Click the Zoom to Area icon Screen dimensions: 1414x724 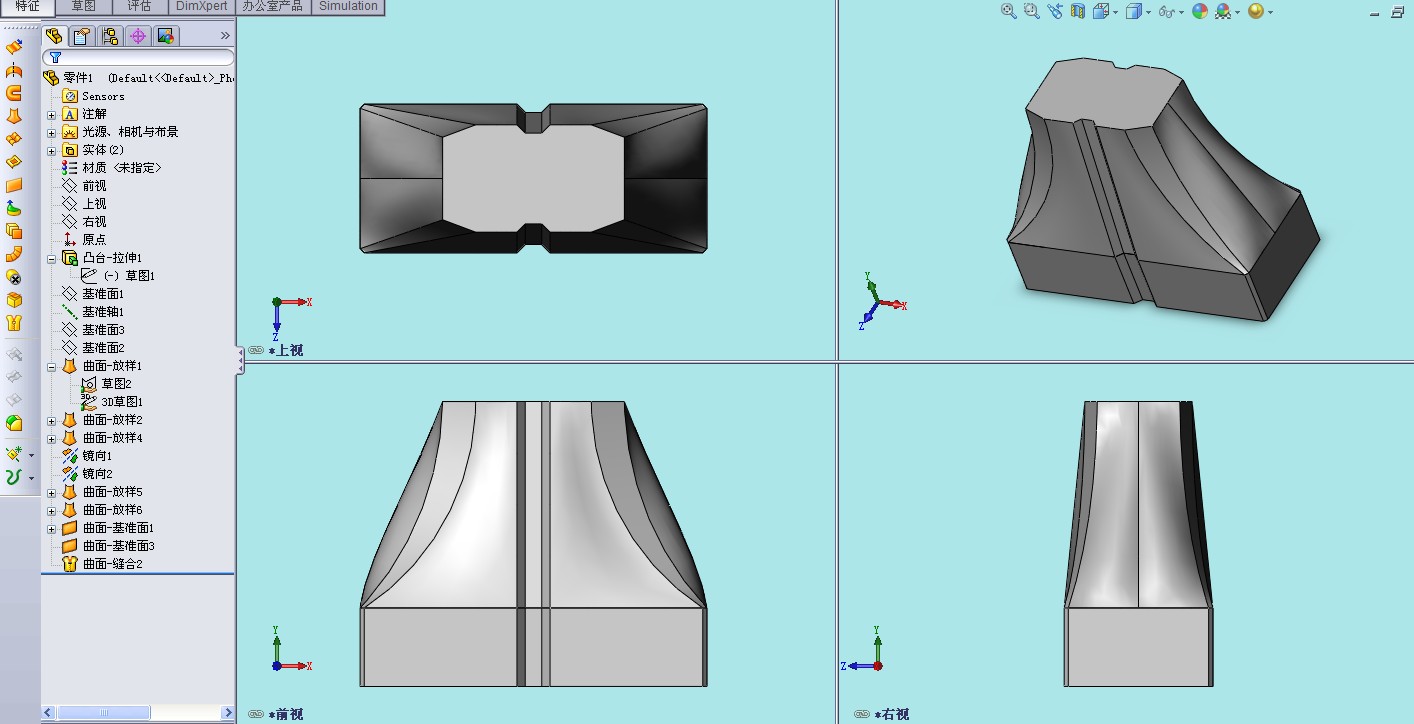coord(1032,11)
